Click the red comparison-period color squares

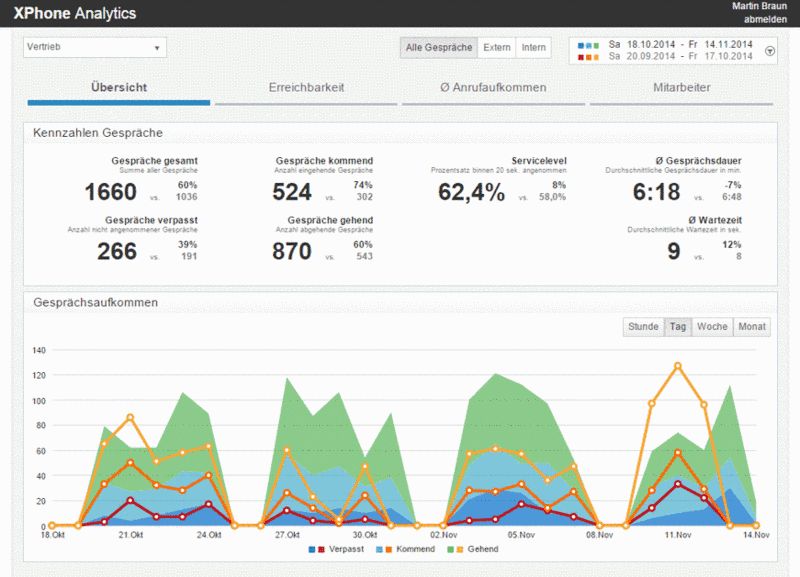(588, 57)
